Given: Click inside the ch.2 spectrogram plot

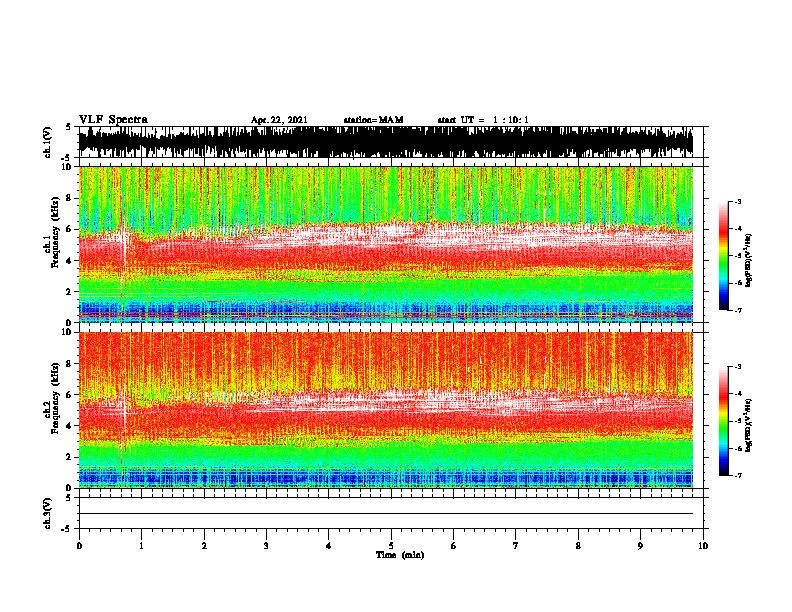Looking at the screenshot, I should click(x=386, y=410).
